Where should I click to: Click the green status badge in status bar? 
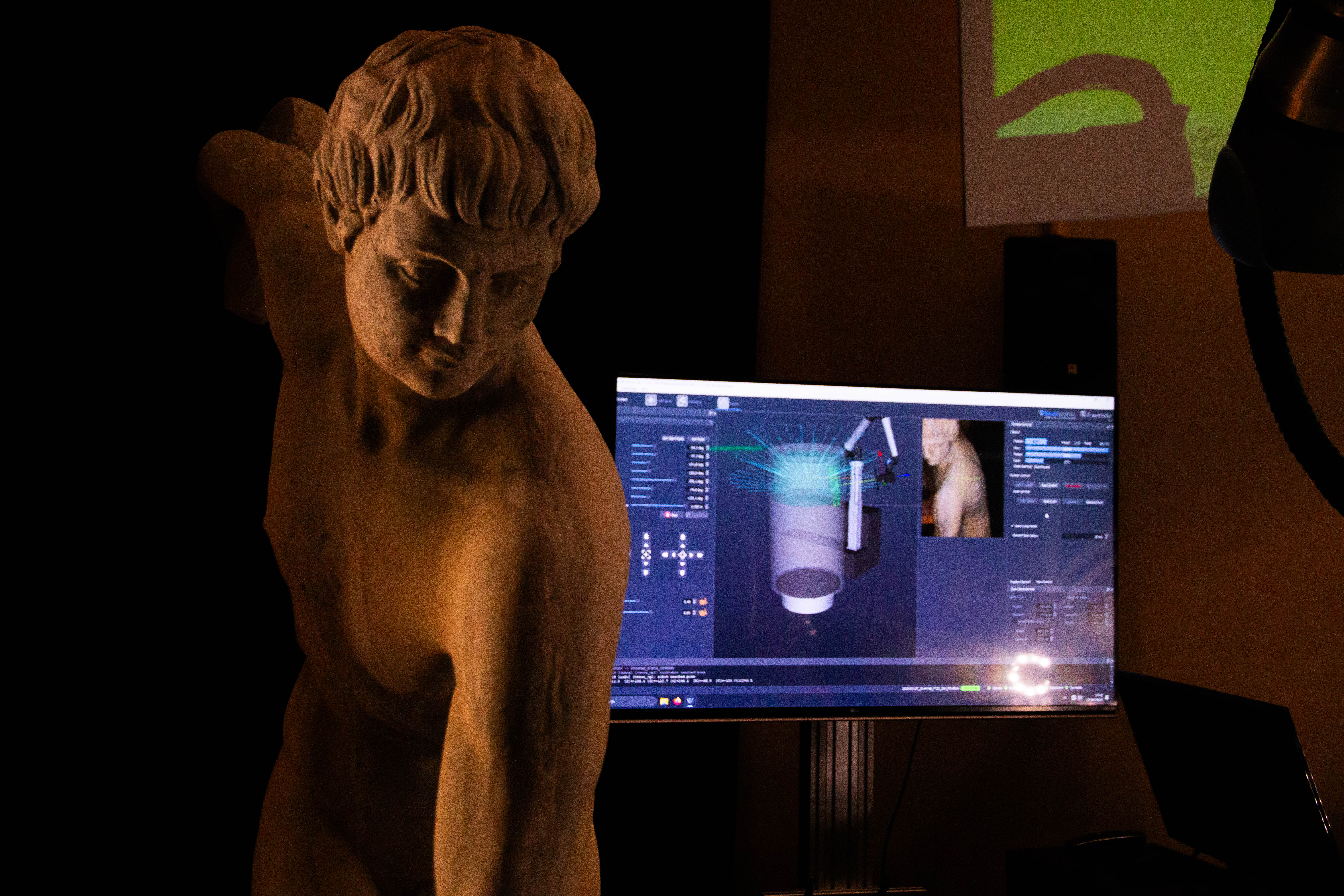pyautogui.click(x=970, y=688)
